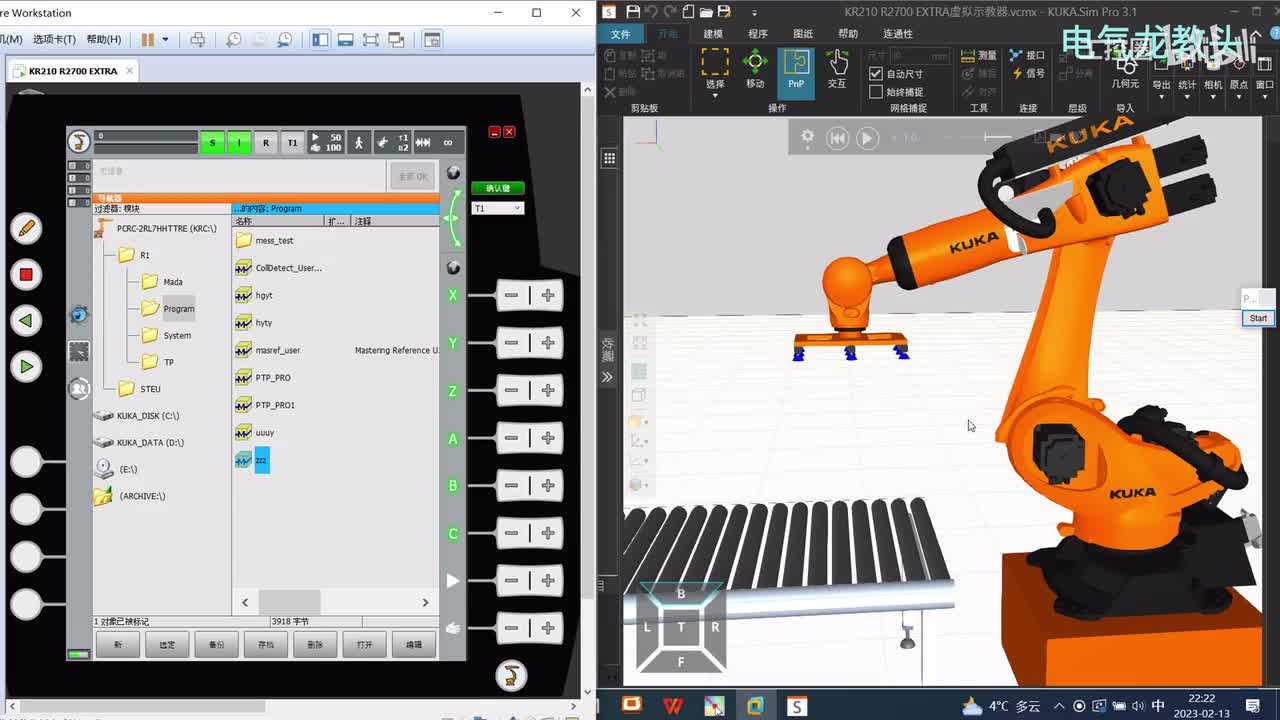Click the minus key for Y axis jogging
This screenshot has width=1280, height=720.
(x=512, y=343)
